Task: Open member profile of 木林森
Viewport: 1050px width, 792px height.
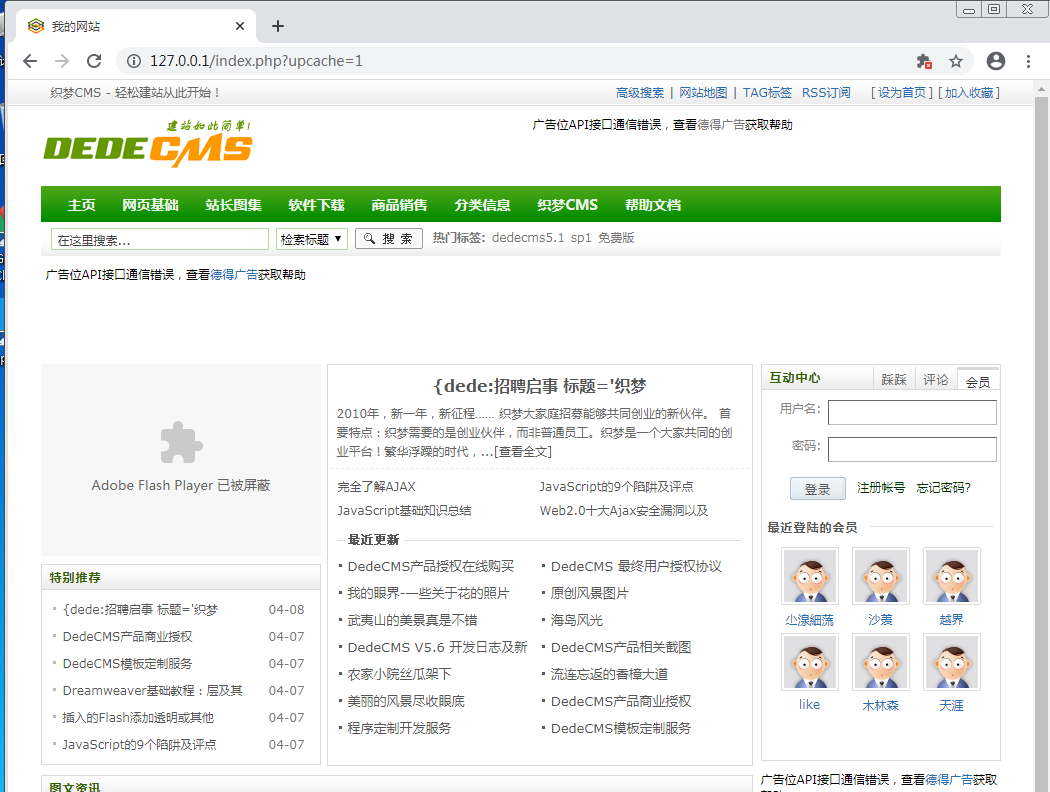Action: pyautogui.click(x=880, y=704)
